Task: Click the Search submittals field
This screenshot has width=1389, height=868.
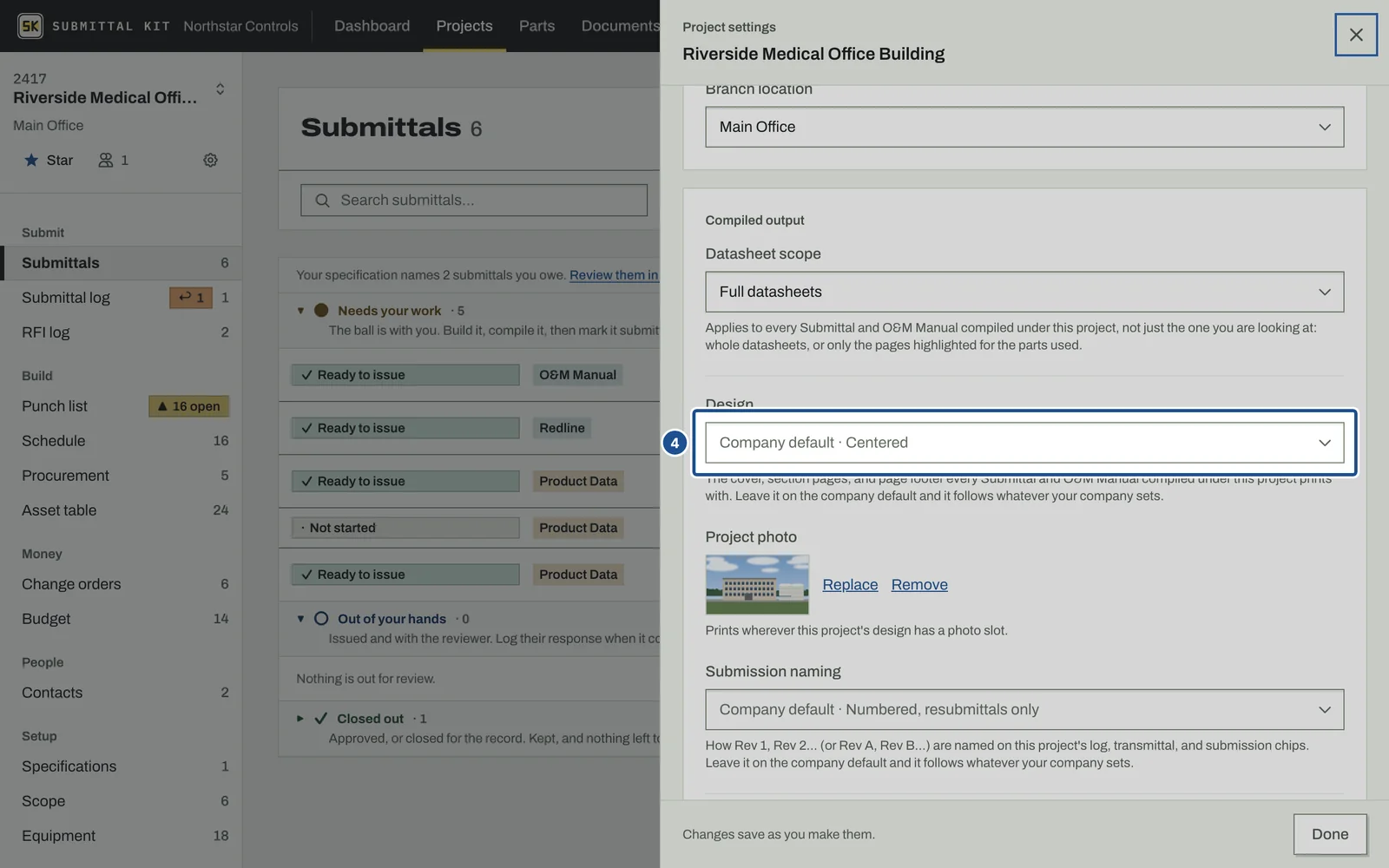Action: click(474, 201)
